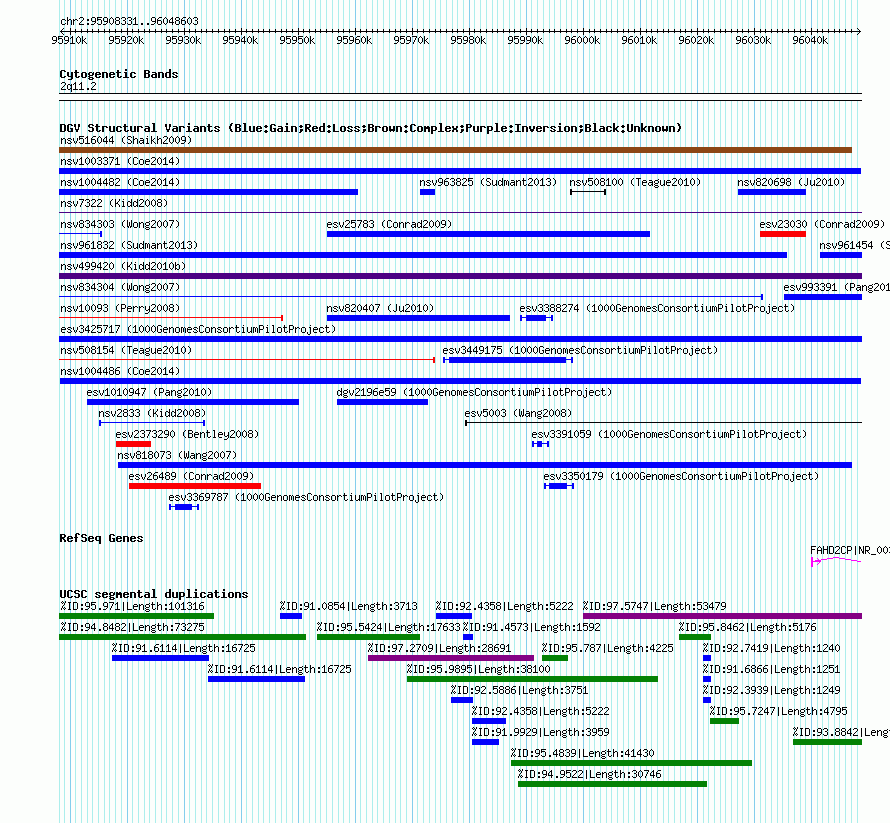This screenshot has width=890, height=823.
Task: Select the 2q11.2 band label
Action: click(x=78, y=86)
